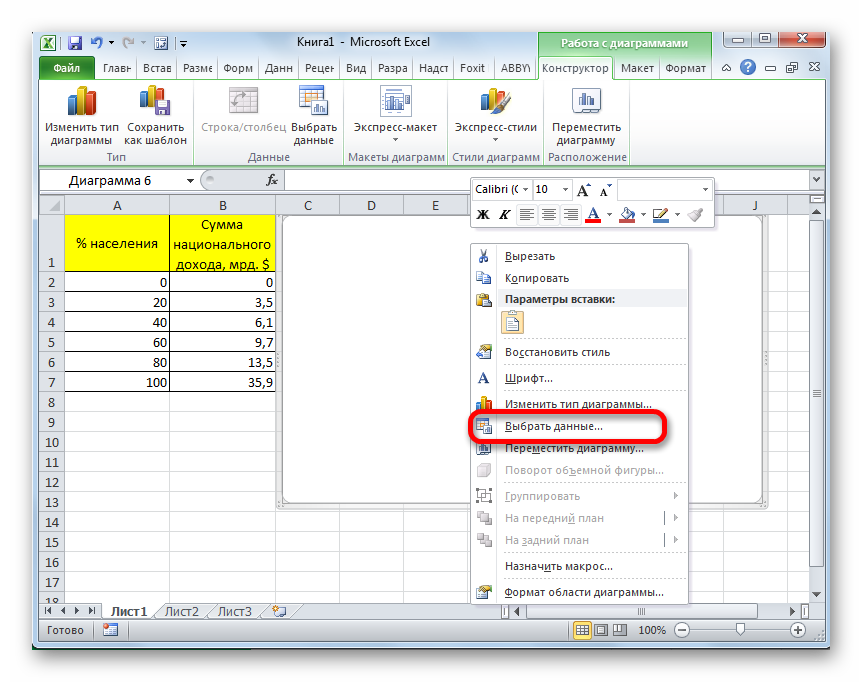This screenshot has width=862, height=682.
Task: Open the chart elements dropdown in mini toolbar
Action: click(x=705, y=190)
